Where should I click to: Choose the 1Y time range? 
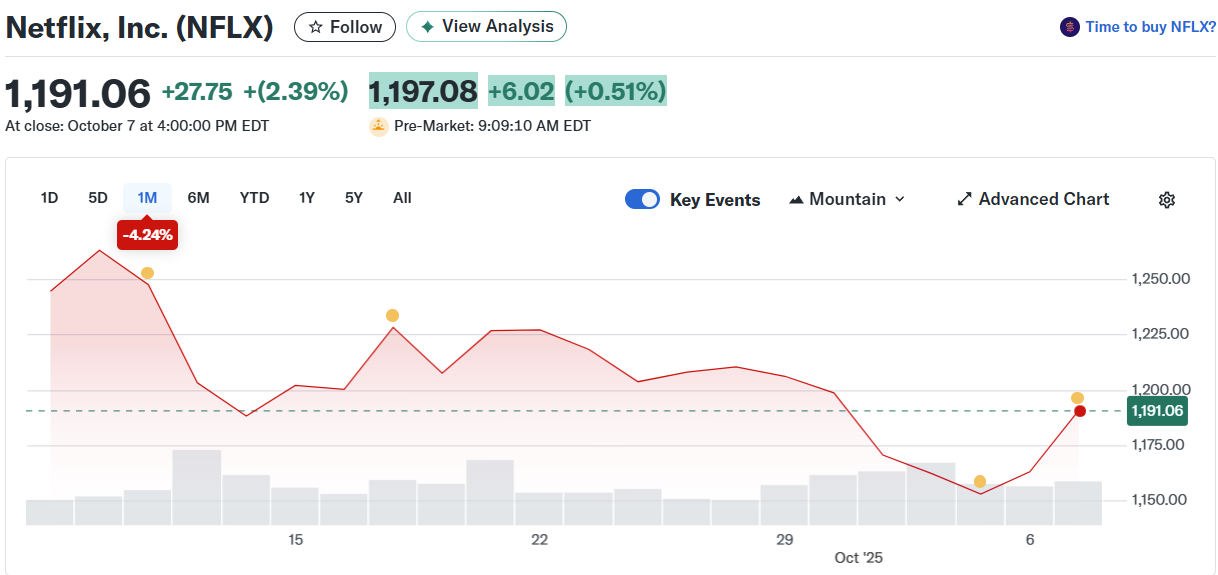(x=307, y=198)
